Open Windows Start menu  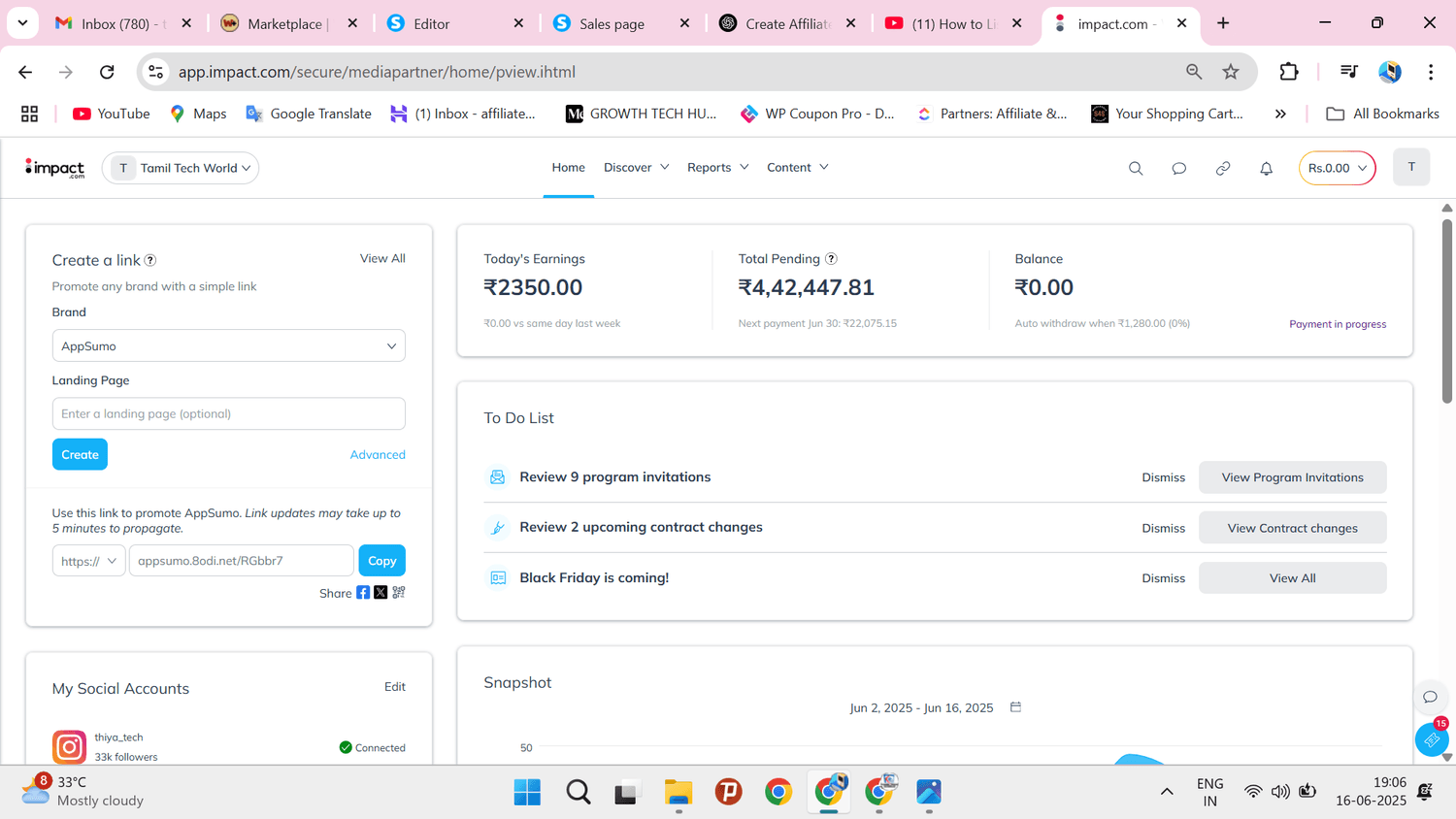527,792
